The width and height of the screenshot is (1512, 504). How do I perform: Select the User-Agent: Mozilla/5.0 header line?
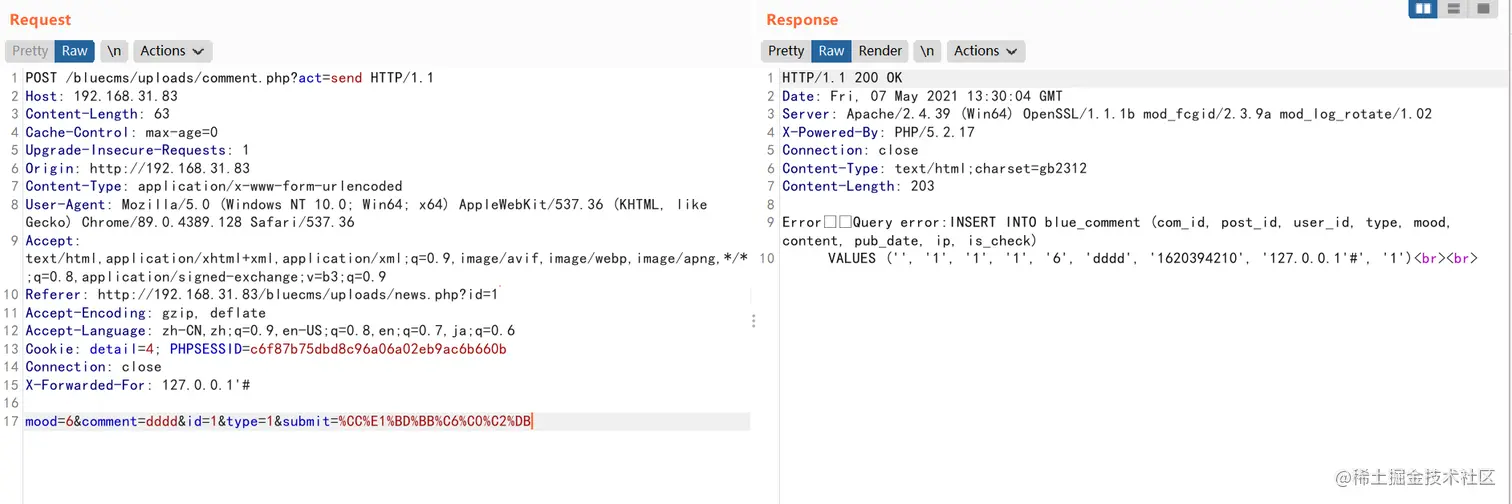(366, 213)
